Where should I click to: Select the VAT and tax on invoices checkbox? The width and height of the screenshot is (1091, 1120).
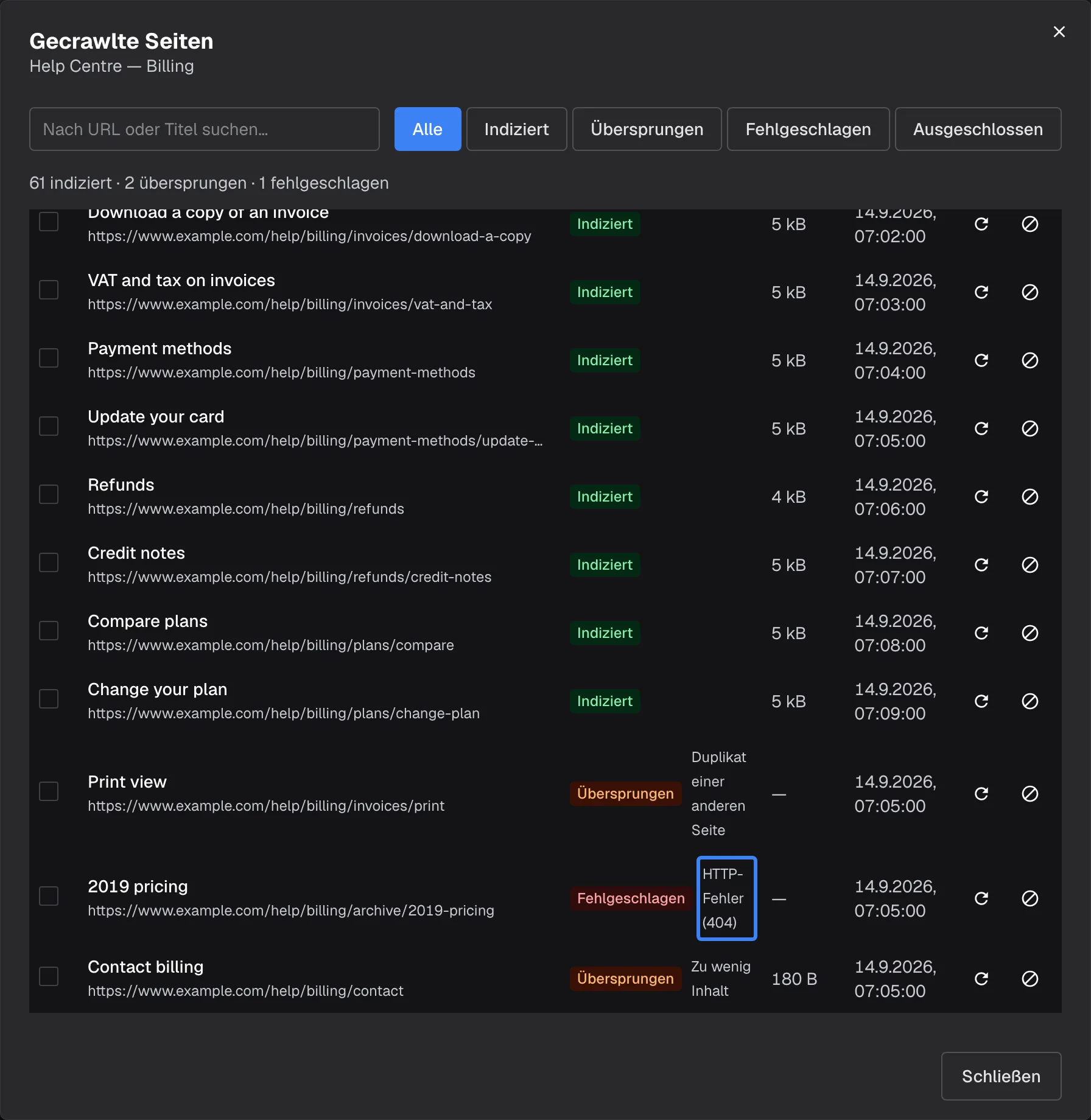click(x=49, y=290)
